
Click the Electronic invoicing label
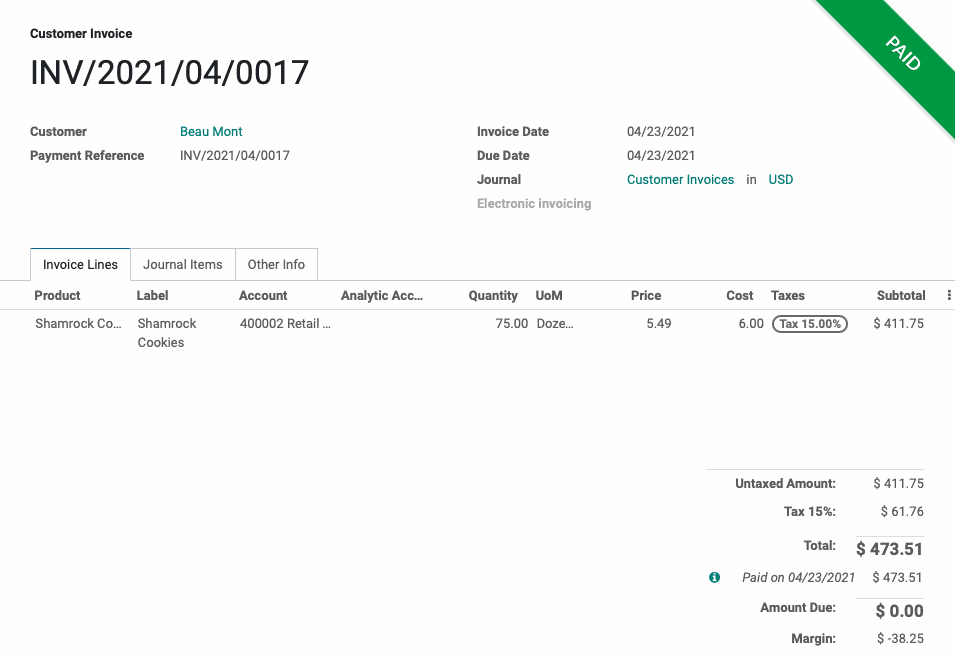click(x=534, y=203)
